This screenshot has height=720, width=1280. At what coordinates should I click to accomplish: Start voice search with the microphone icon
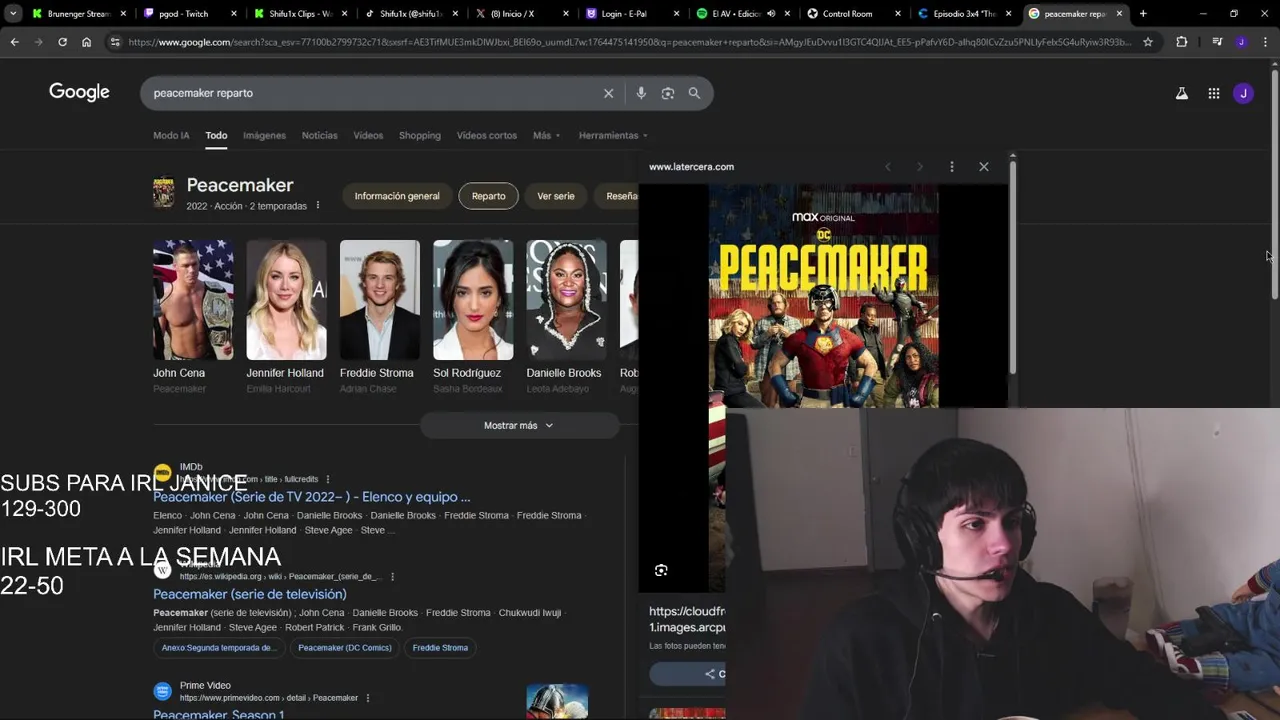pos(641,93)
